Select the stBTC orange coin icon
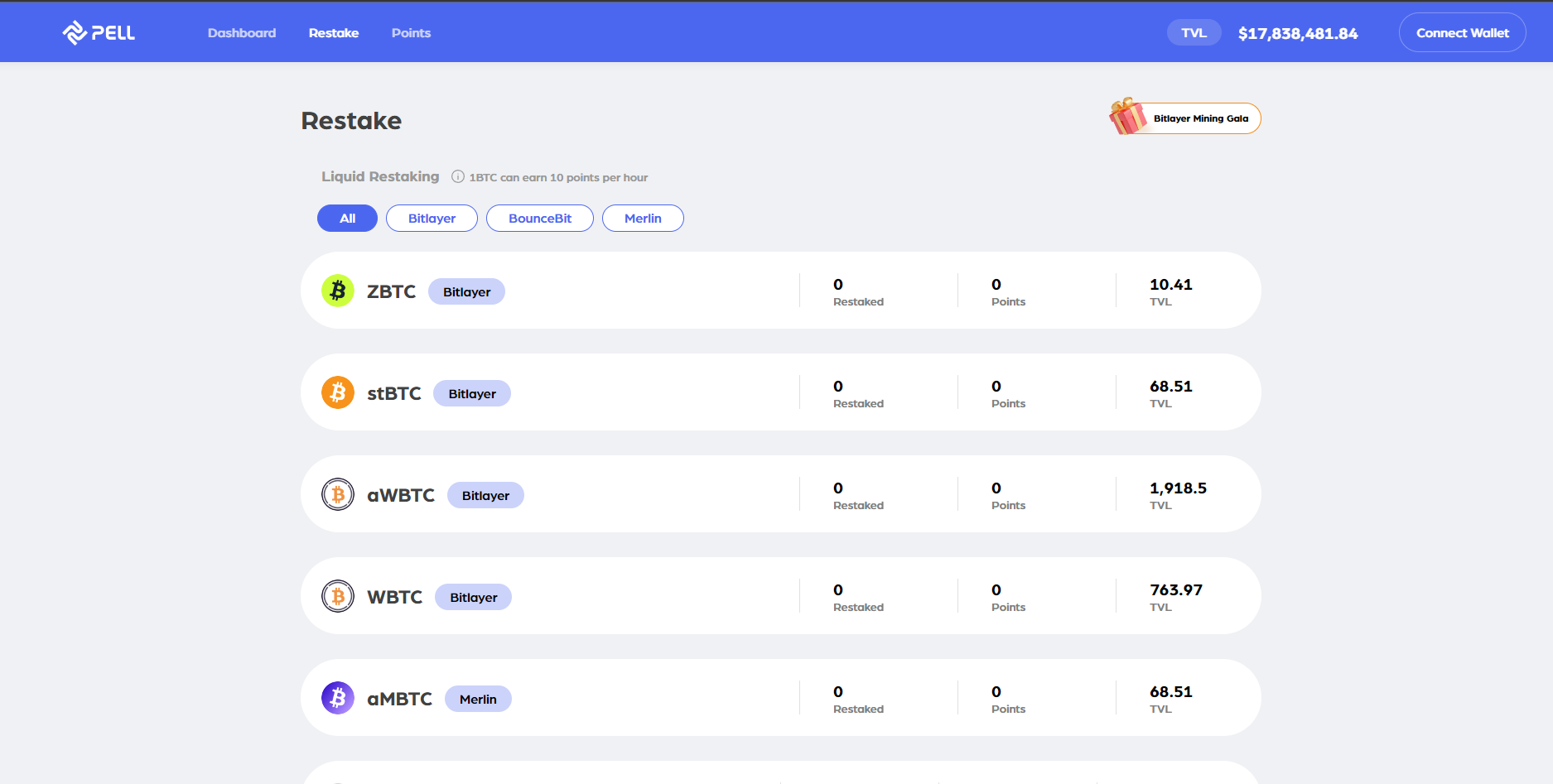 (338, 392)
